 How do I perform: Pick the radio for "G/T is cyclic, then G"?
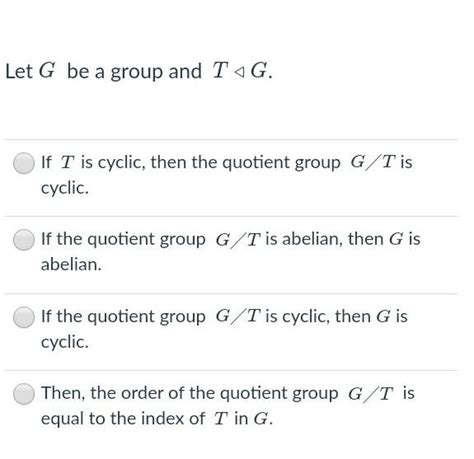[x=24, y=317]
